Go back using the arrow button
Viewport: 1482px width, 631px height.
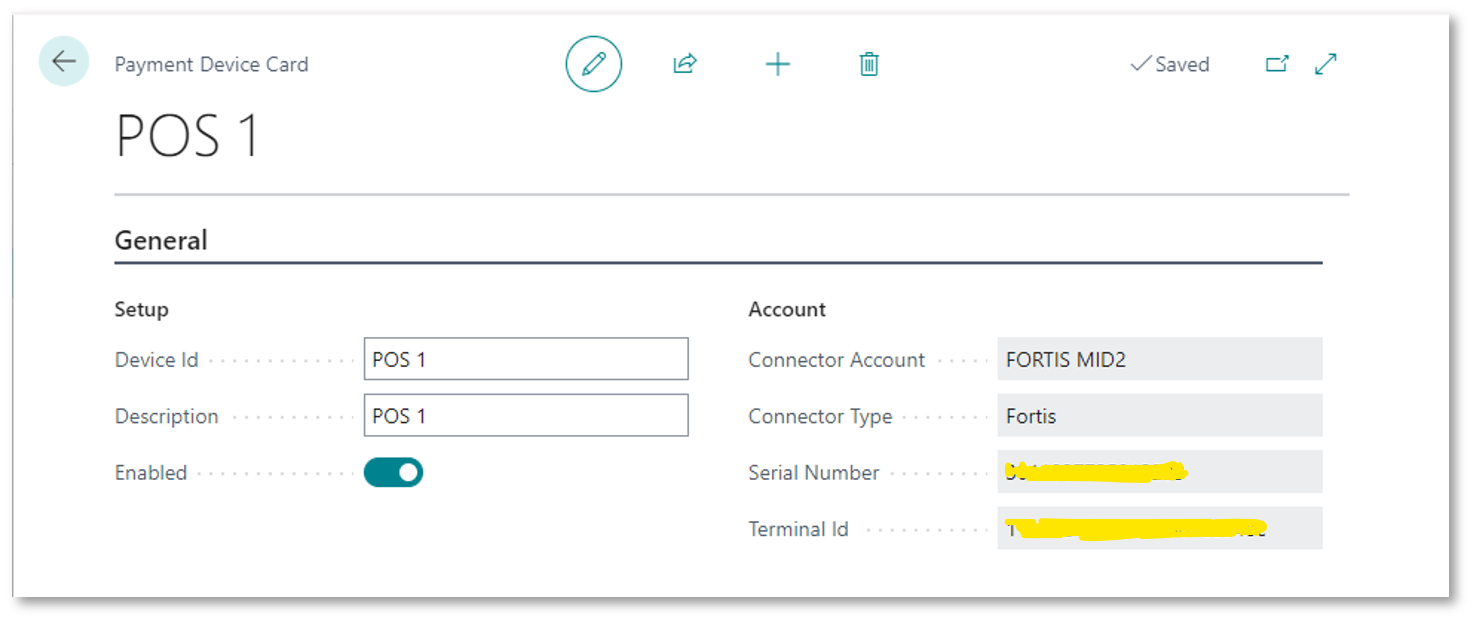tap(64, 62)
